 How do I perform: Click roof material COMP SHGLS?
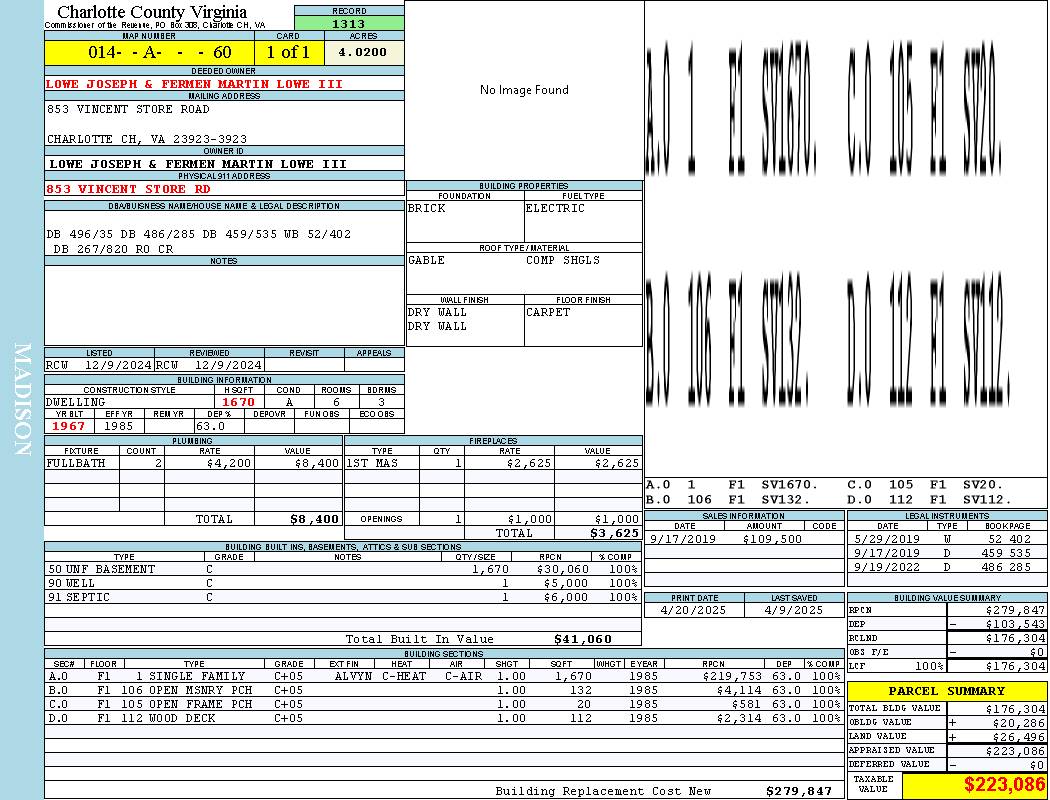(x=563, y=260)
